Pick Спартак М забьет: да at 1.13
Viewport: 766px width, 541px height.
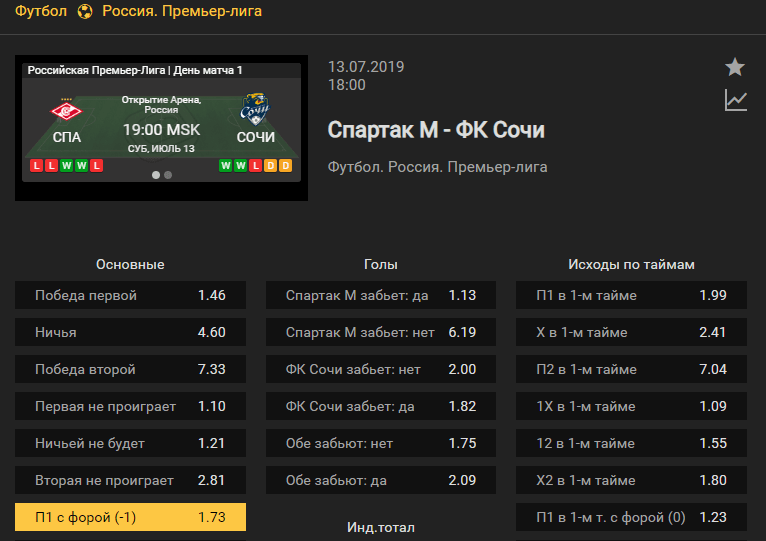pos(381,295)
